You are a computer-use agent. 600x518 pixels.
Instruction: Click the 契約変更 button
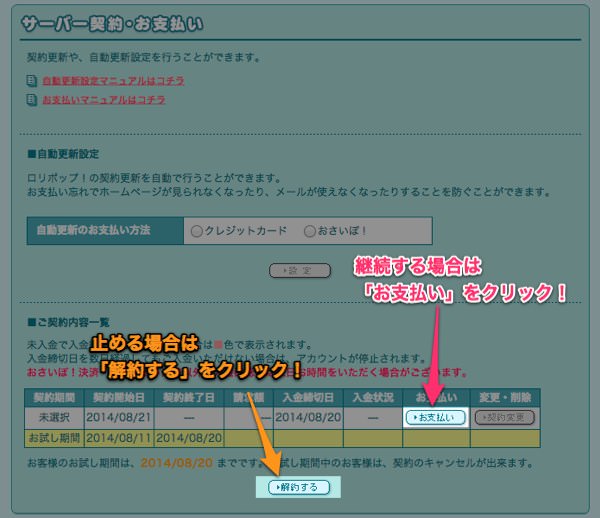(x=505, y=417)
